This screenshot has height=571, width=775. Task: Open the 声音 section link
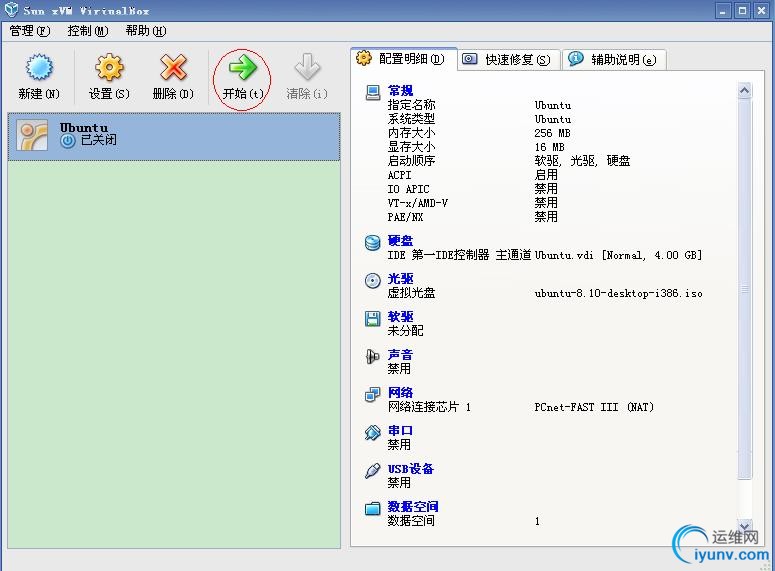pos(400,354)
